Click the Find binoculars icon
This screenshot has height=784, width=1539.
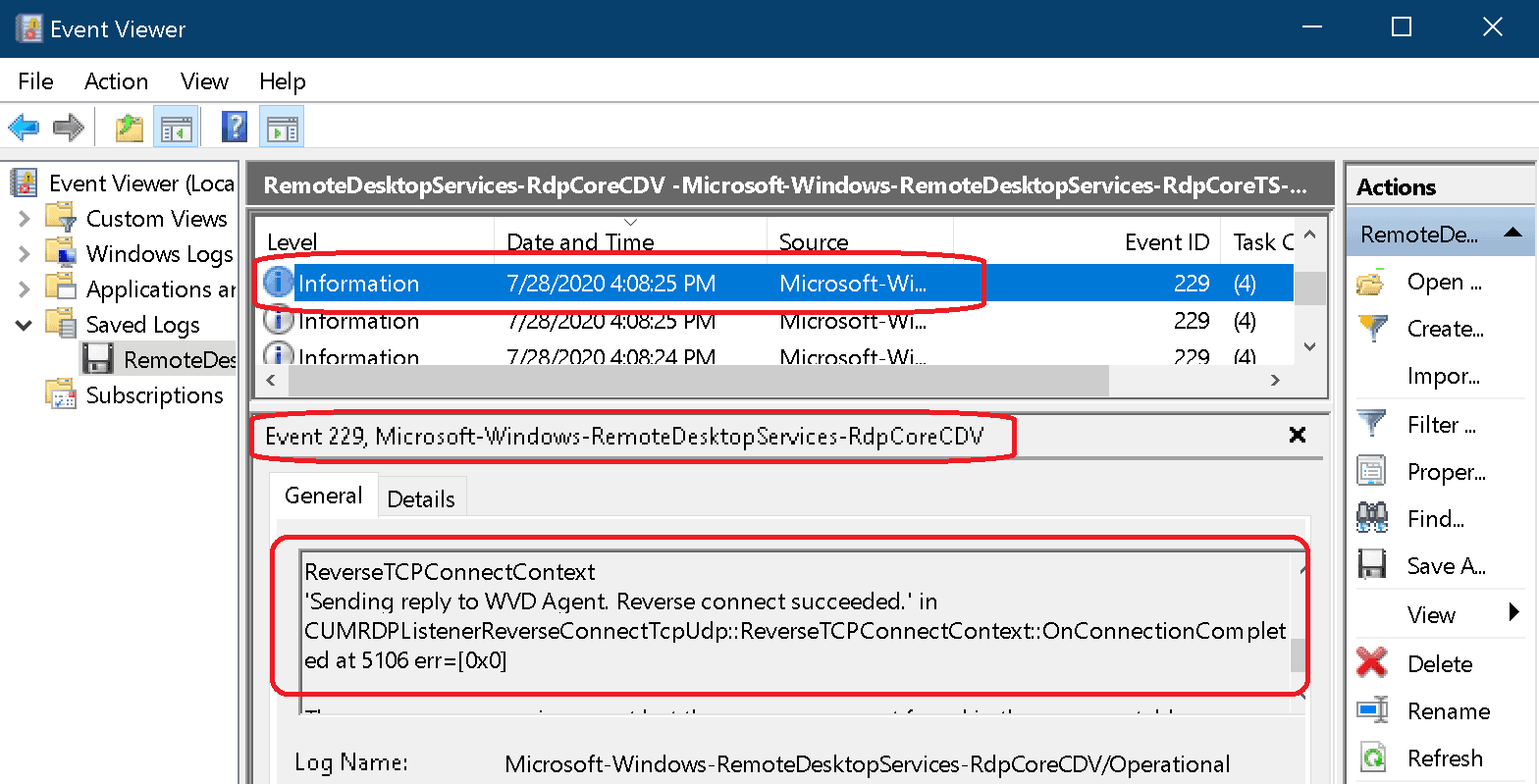coord(1371,517)
